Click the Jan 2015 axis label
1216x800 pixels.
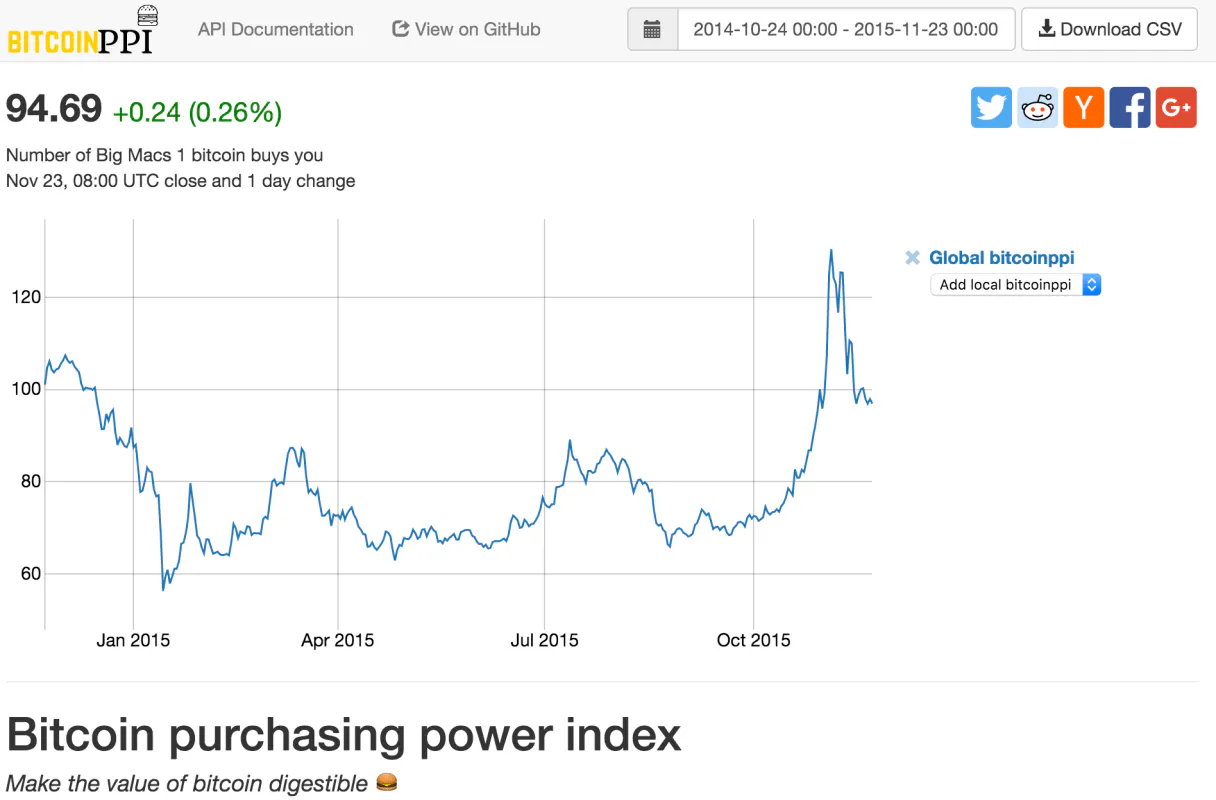click(133, 641)
